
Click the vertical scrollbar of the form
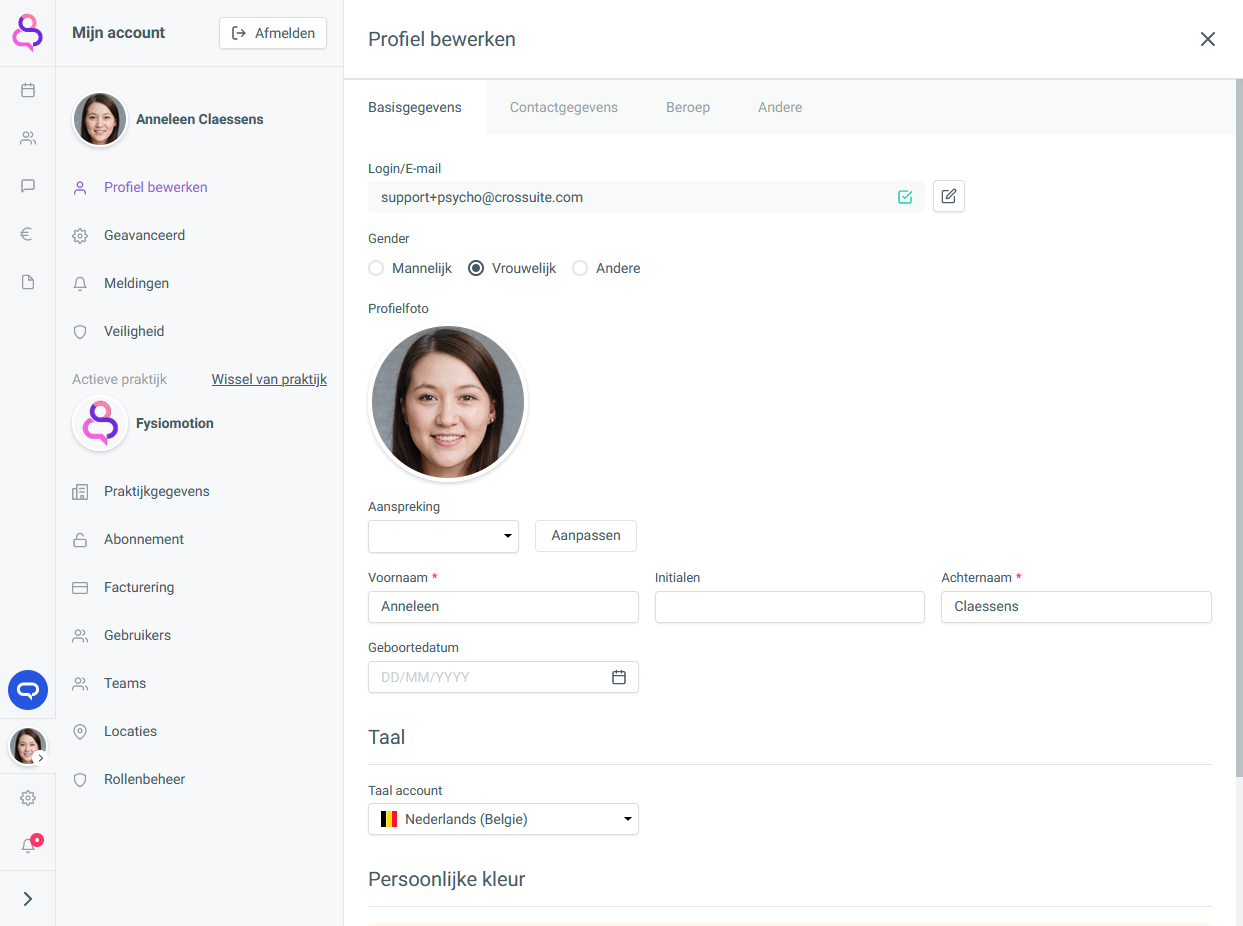[x=1239, y=430]
